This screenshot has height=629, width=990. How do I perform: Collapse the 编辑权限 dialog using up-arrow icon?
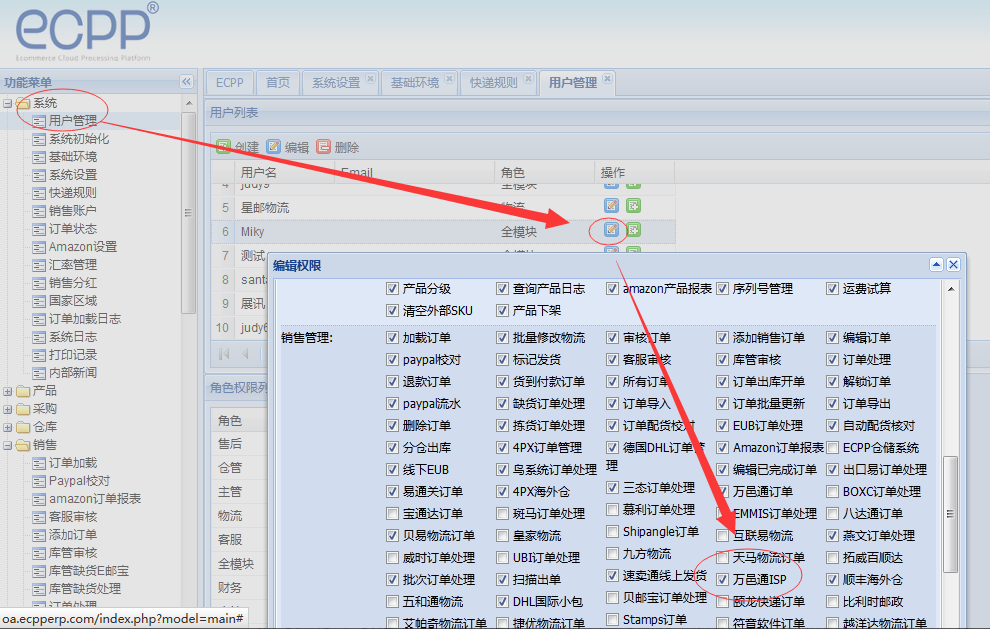tap(936, 265)
